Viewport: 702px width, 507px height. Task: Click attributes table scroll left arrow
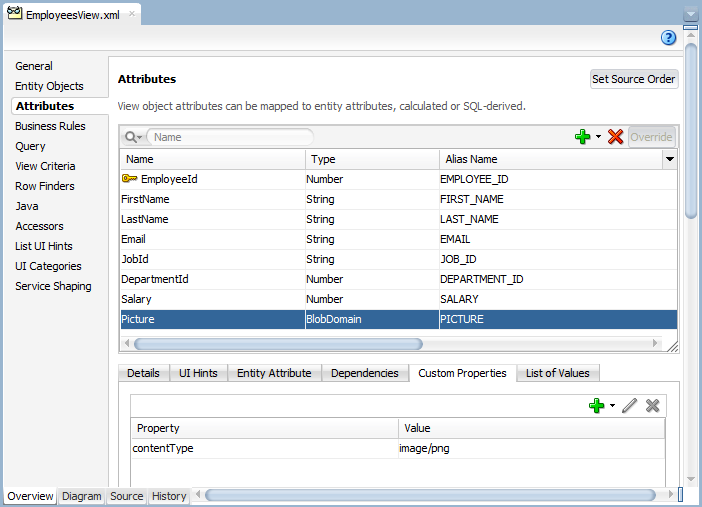(127, 344)
